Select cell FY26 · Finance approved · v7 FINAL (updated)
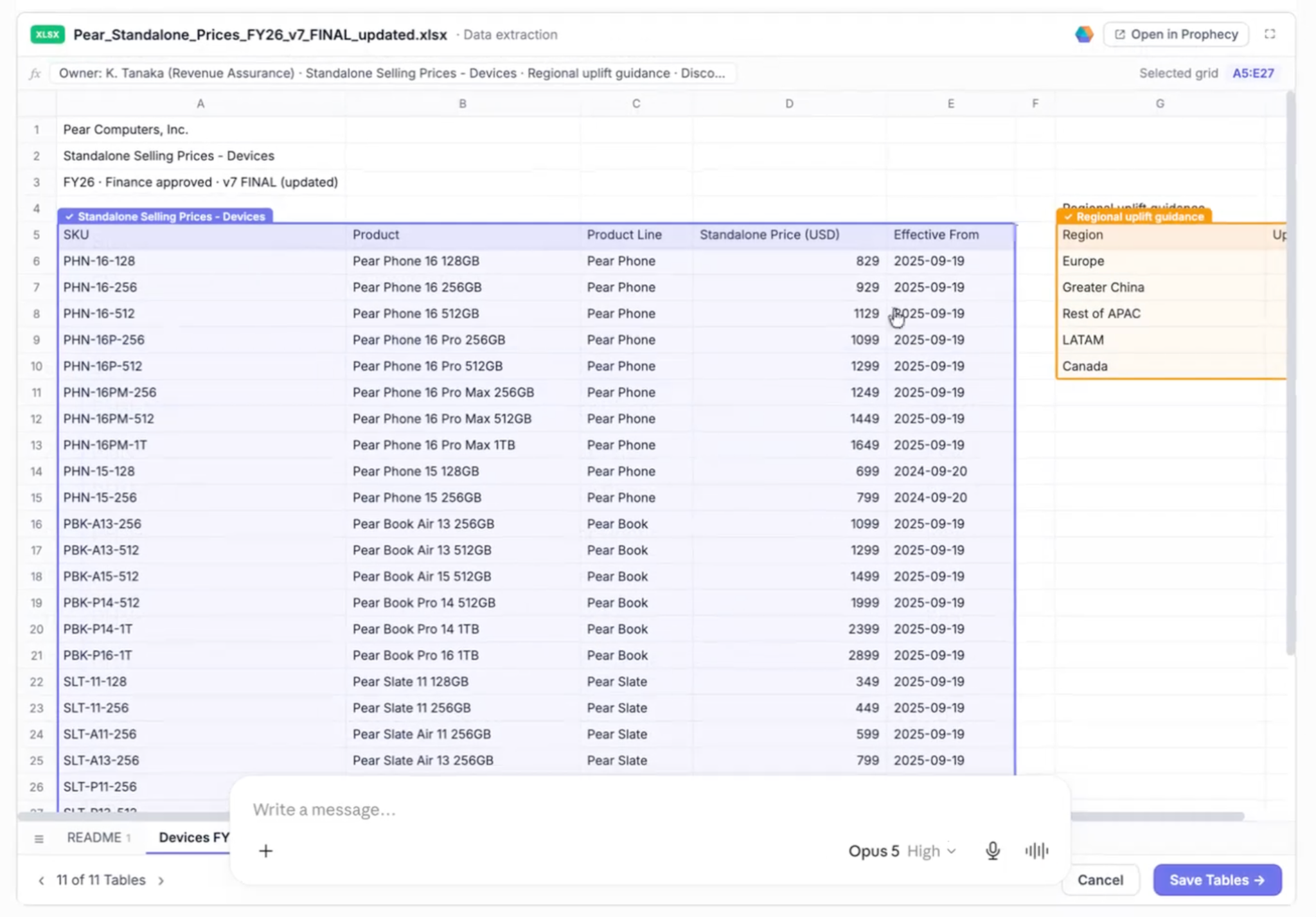This screenshot has height=917, width=1316. [202, 183]
